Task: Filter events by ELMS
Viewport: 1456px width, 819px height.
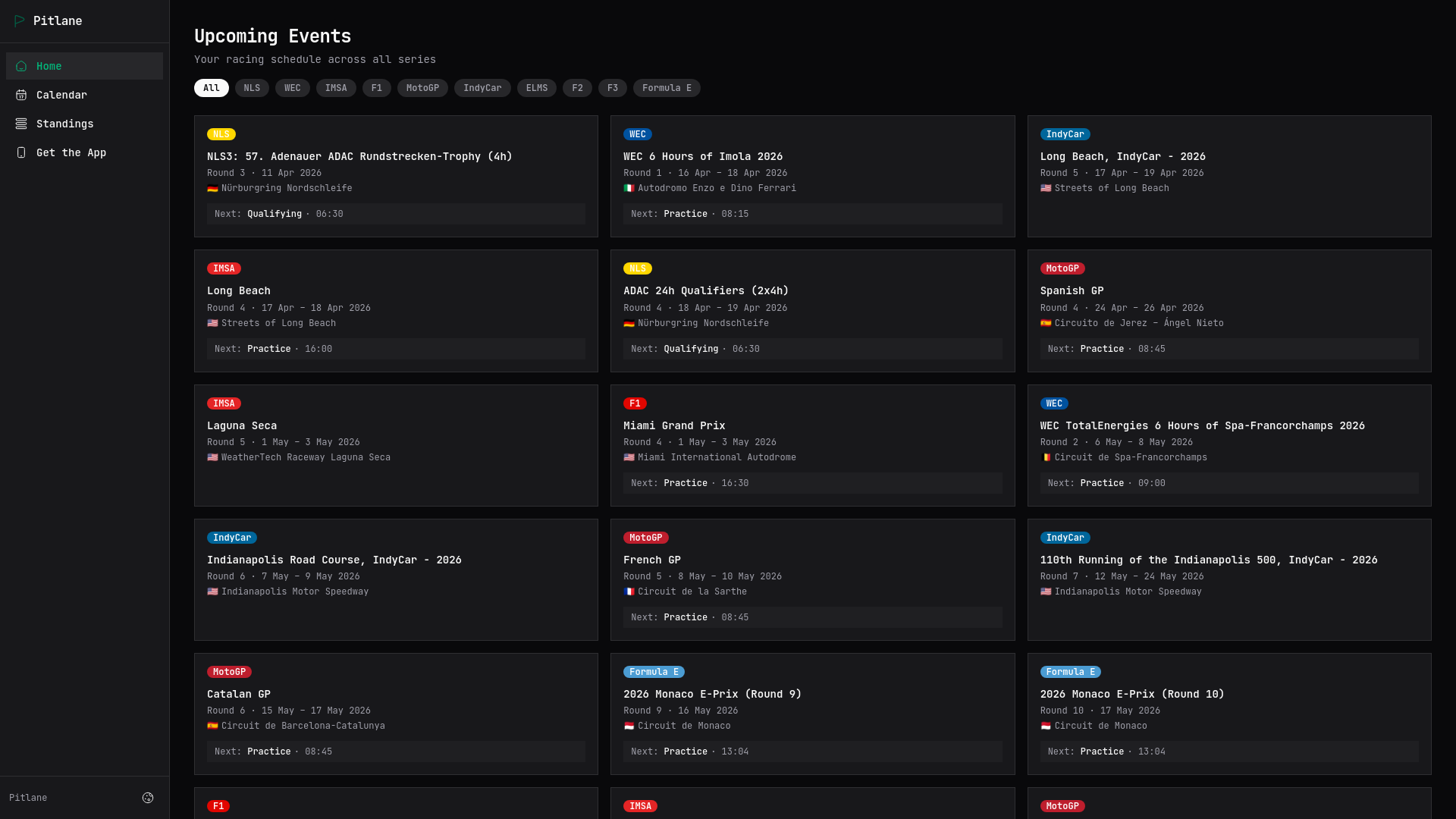Action: point(537,88)
